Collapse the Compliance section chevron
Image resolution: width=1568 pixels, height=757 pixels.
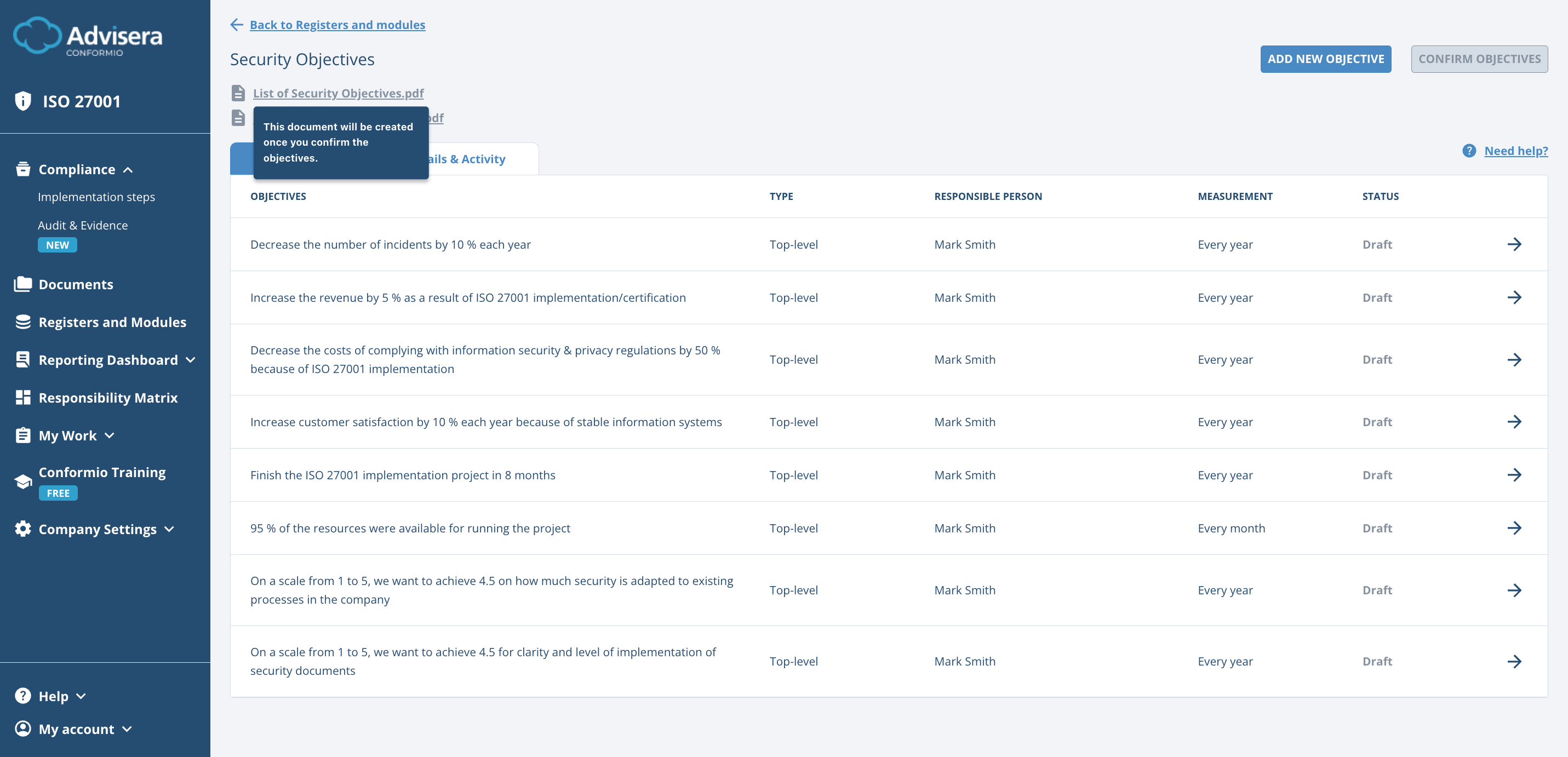pos(128,170)
